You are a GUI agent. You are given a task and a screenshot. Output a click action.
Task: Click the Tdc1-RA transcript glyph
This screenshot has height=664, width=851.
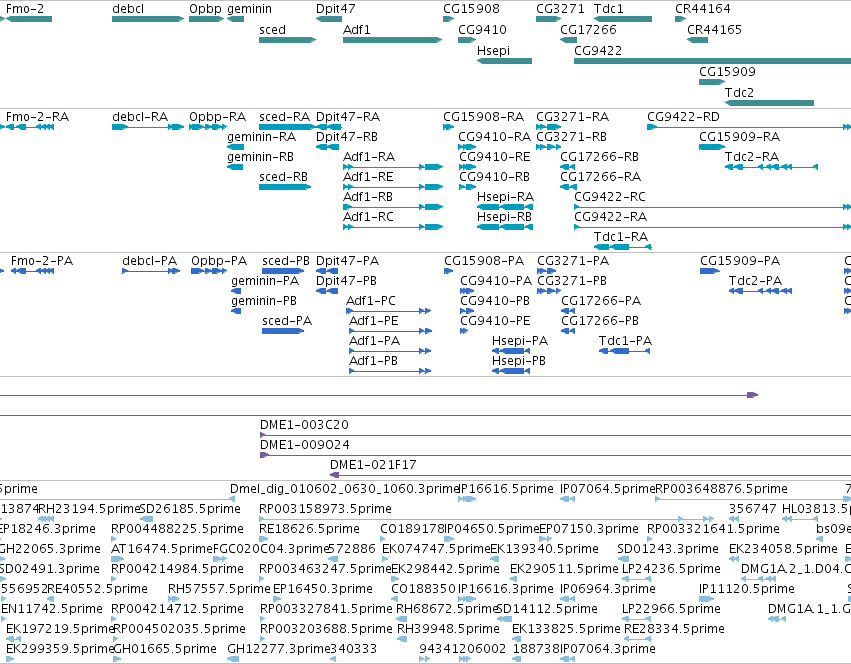pos(623,247)
